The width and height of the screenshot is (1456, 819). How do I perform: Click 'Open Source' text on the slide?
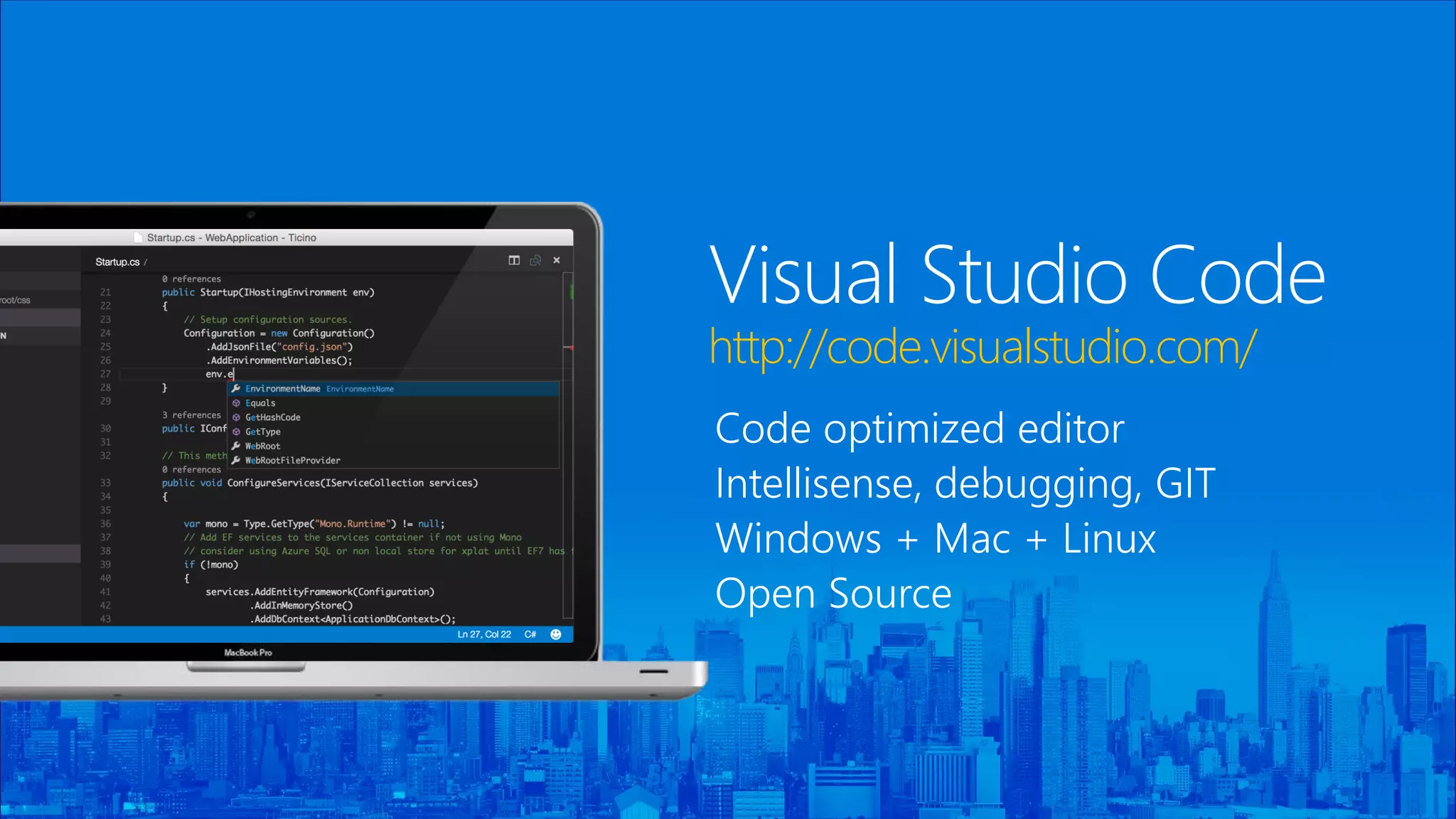tap(833, 593)
